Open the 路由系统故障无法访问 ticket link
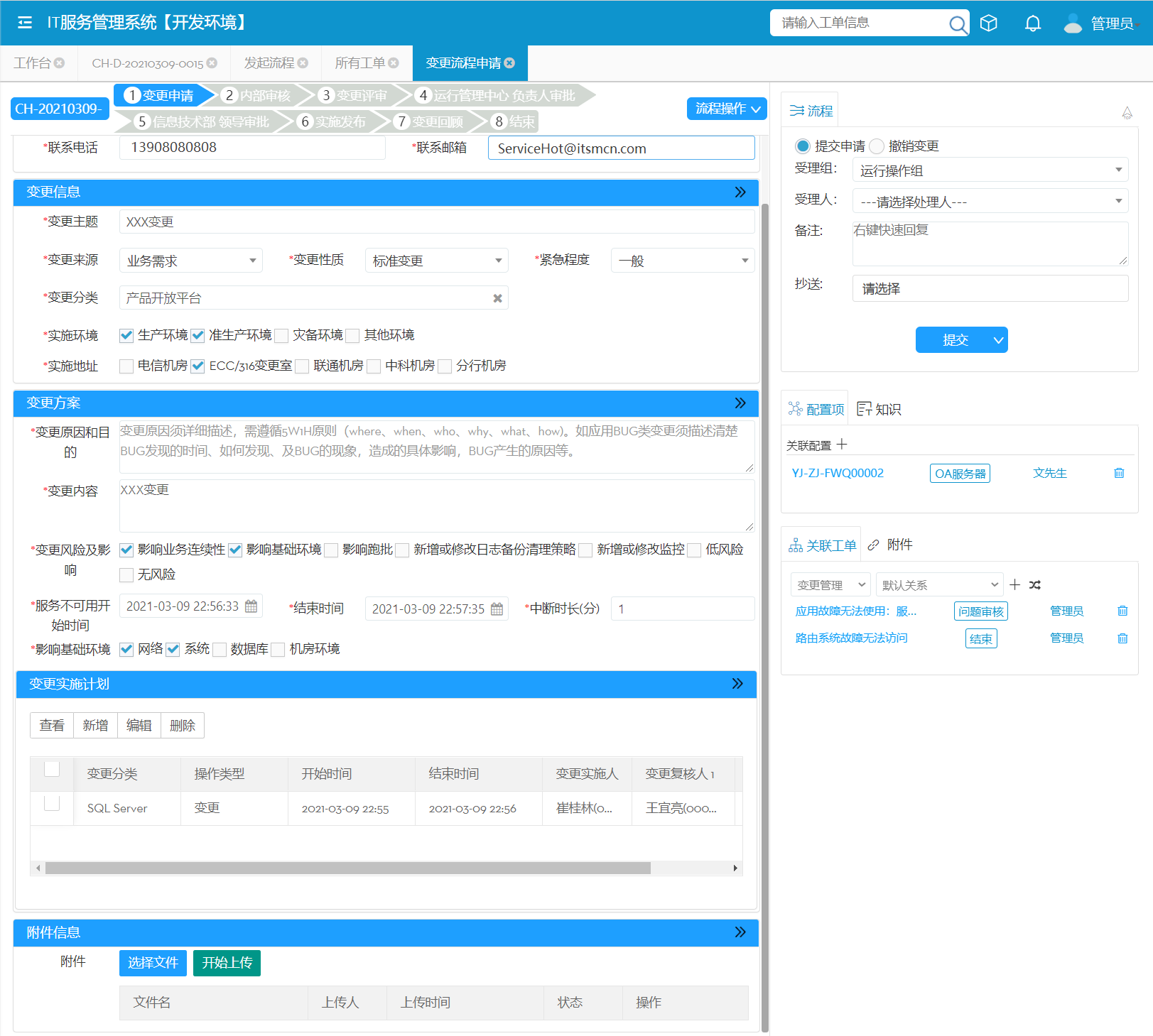1153x1036 pixels. (851, 638)
